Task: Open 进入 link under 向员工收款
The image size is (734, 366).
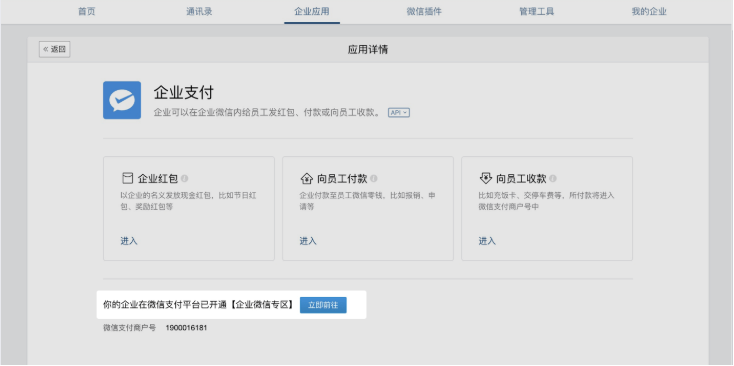Action: point(487,241)
